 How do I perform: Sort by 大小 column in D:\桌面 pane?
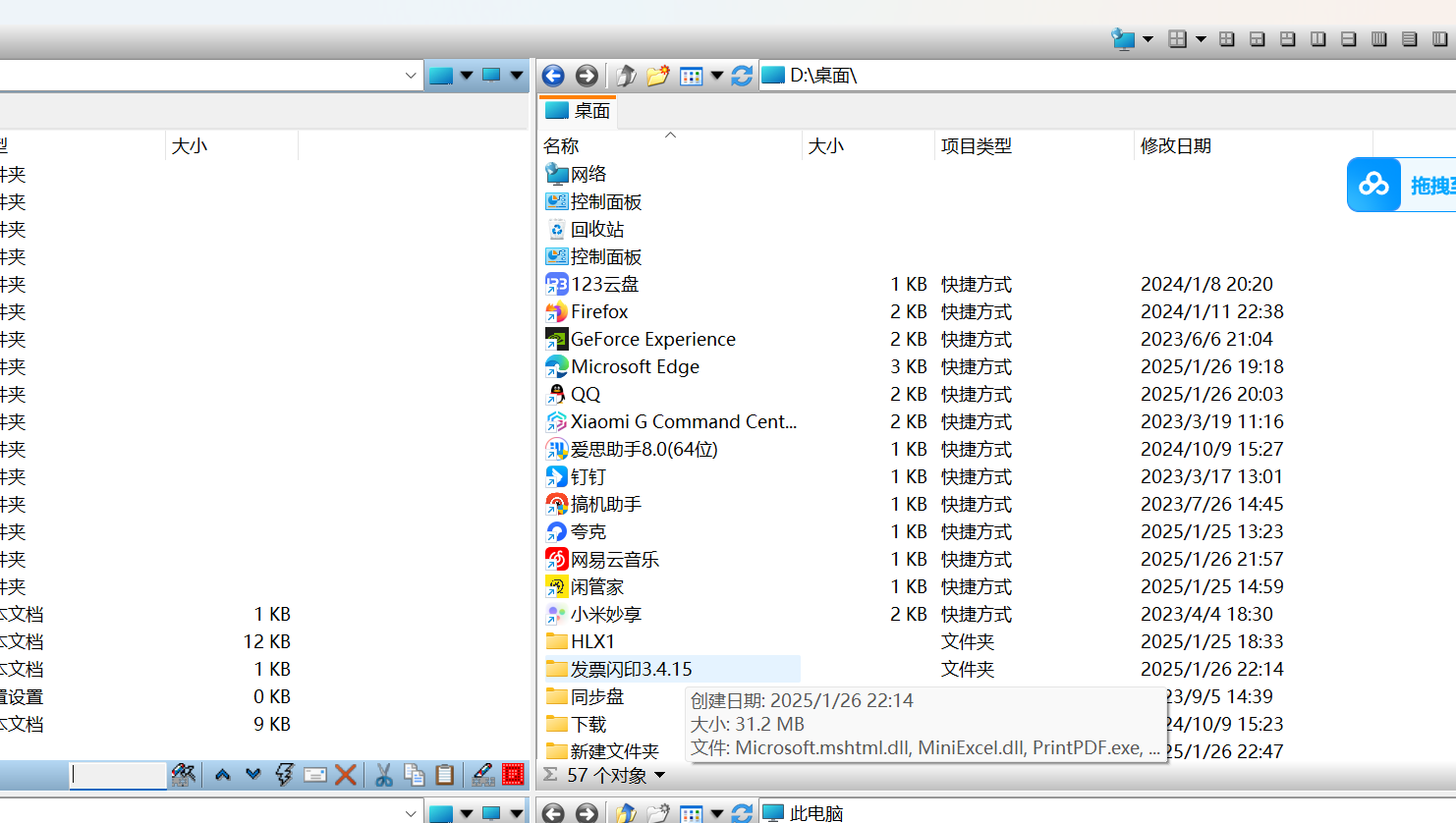[x=825, y=145]
